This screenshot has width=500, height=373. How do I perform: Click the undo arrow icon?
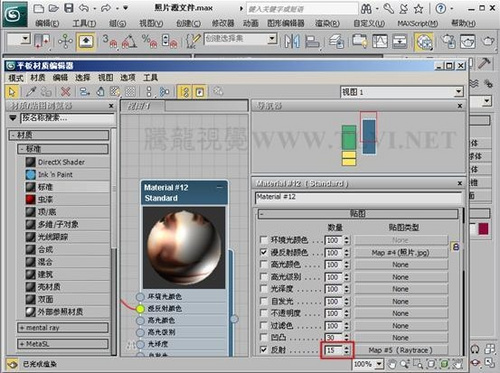point(84,8)
